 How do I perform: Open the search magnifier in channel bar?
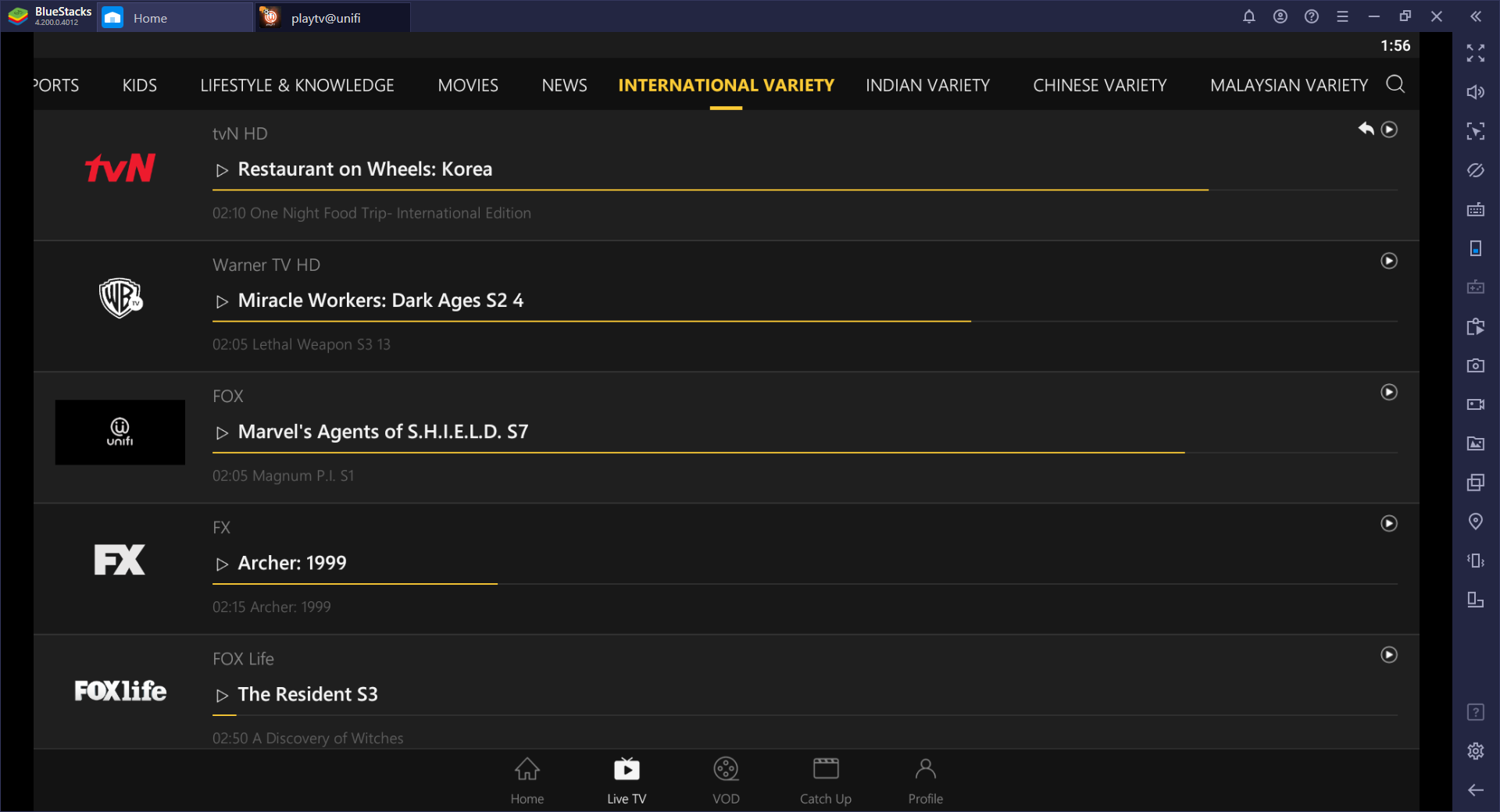1395,84
